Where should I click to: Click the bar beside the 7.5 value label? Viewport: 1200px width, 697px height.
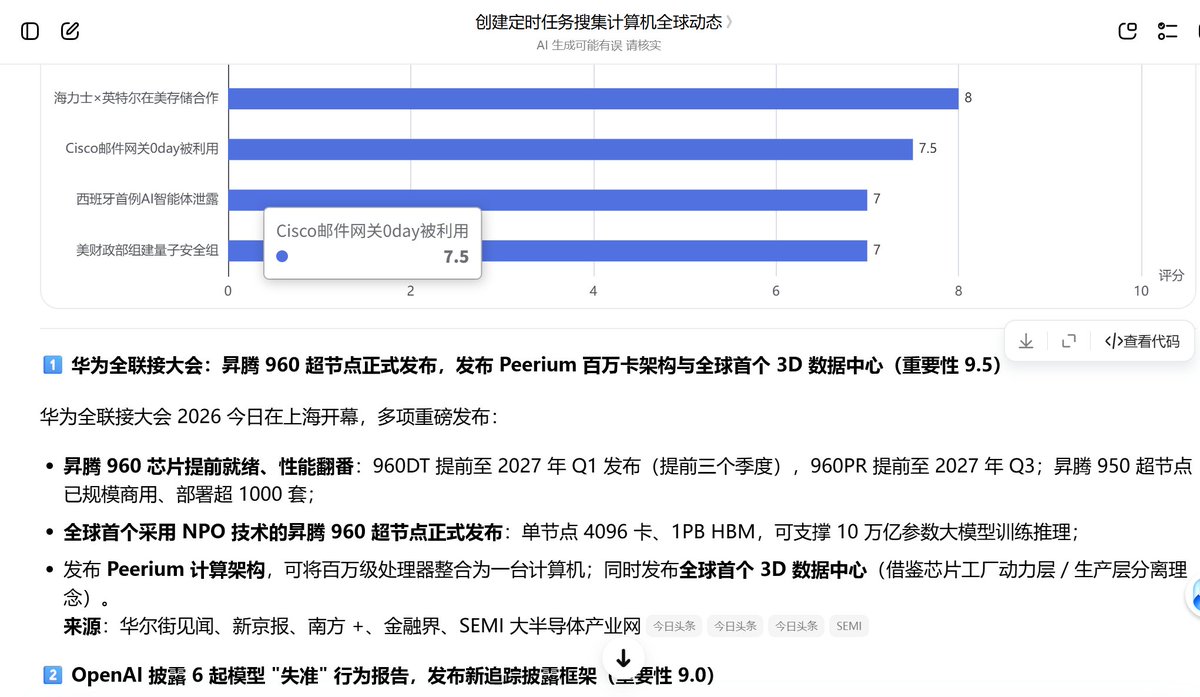(x=571, y=149)
